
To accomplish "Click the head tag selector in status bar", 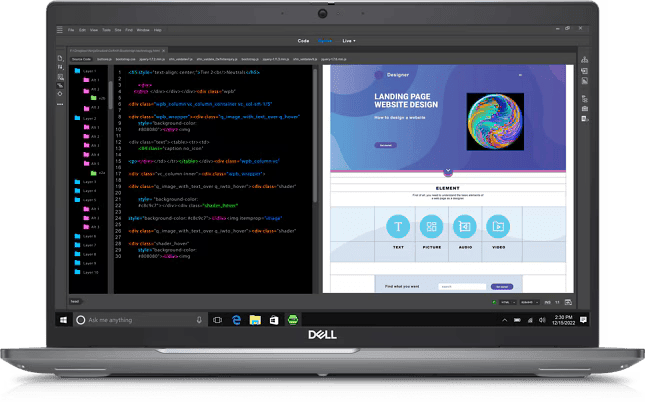I will 76,302.
